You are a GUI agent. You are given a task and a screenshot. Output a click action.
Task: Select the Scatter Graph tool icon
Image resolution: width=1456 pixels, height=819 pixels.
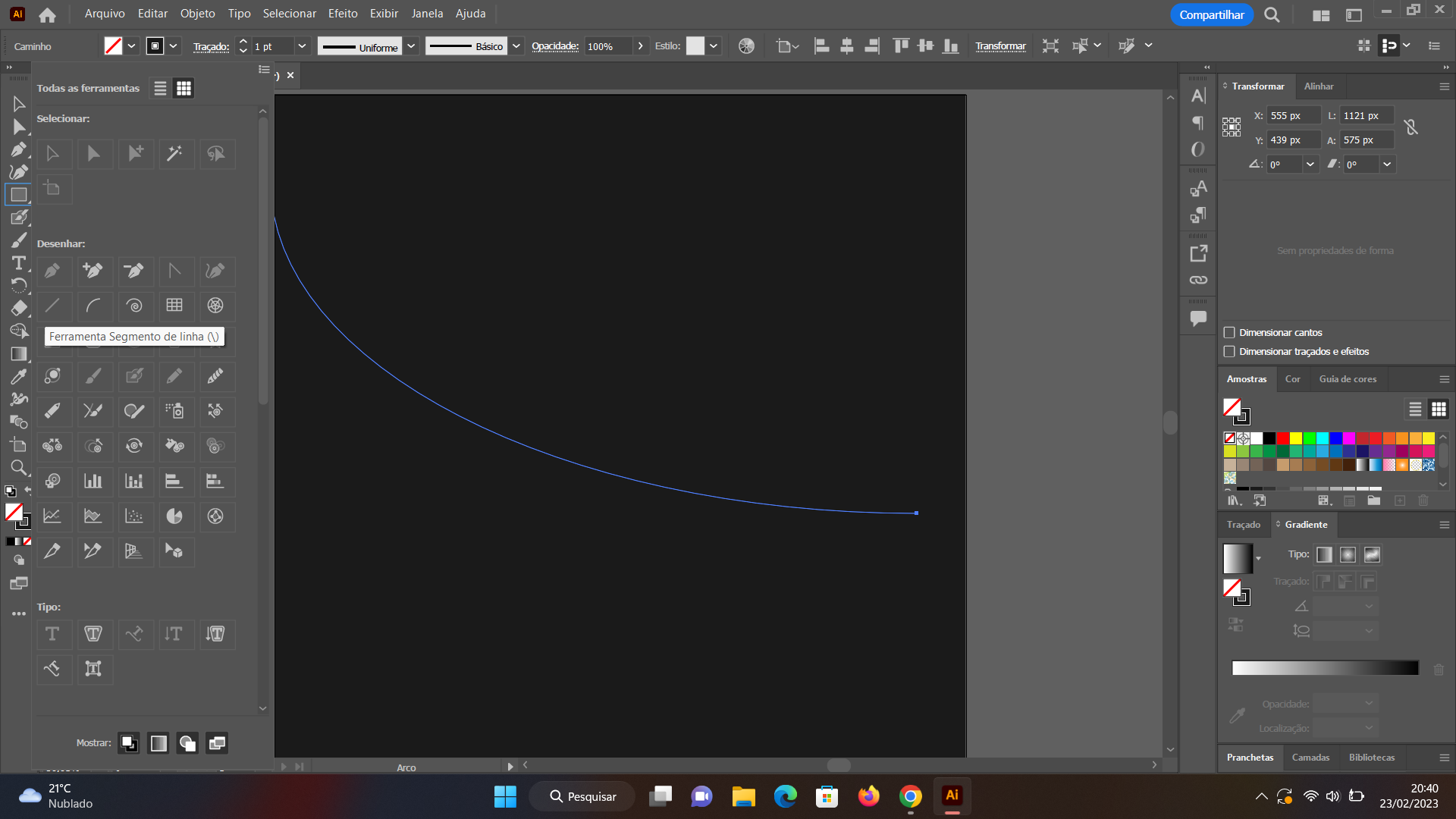click(x=134, y=516)
